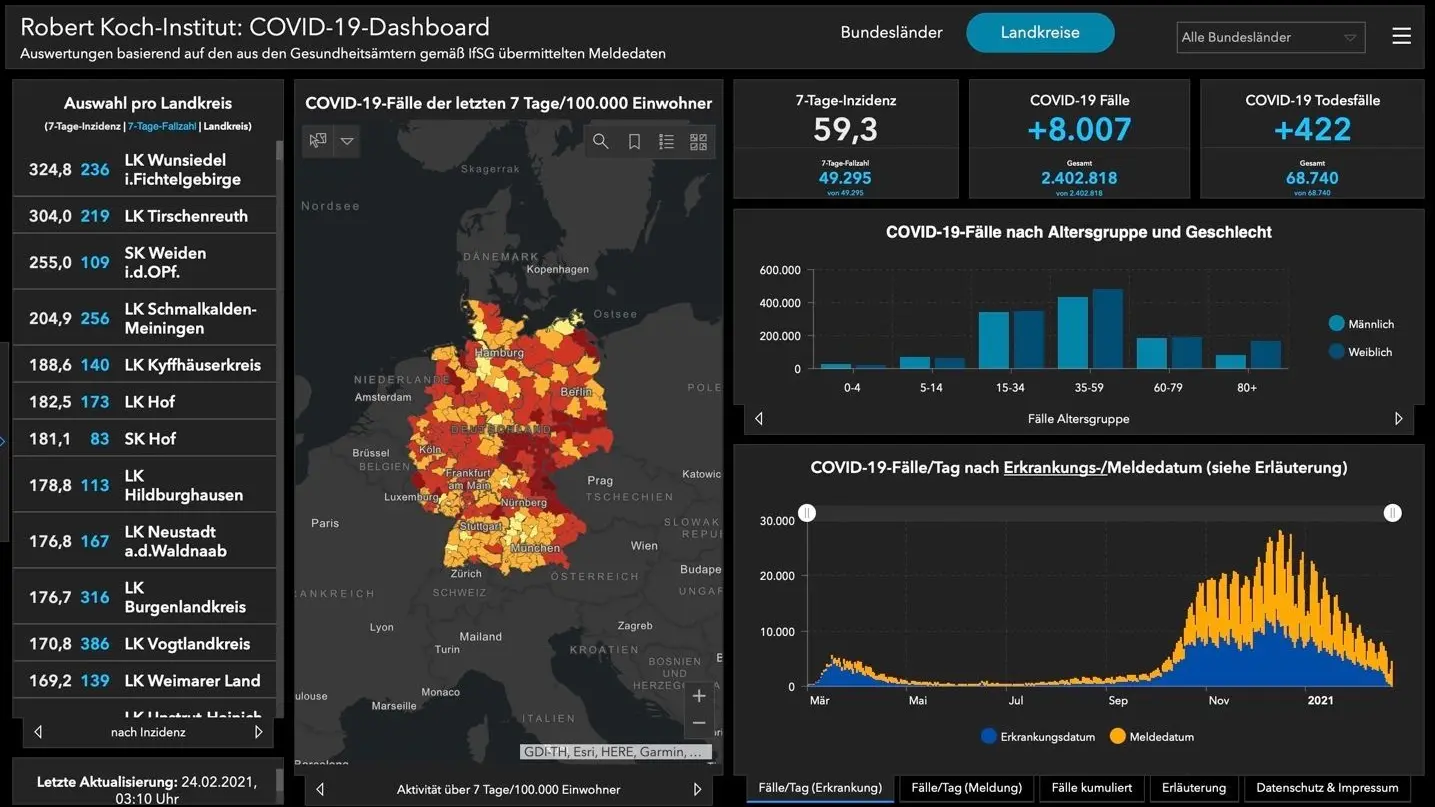Go to next age group chart

(x=1398, y=419)
